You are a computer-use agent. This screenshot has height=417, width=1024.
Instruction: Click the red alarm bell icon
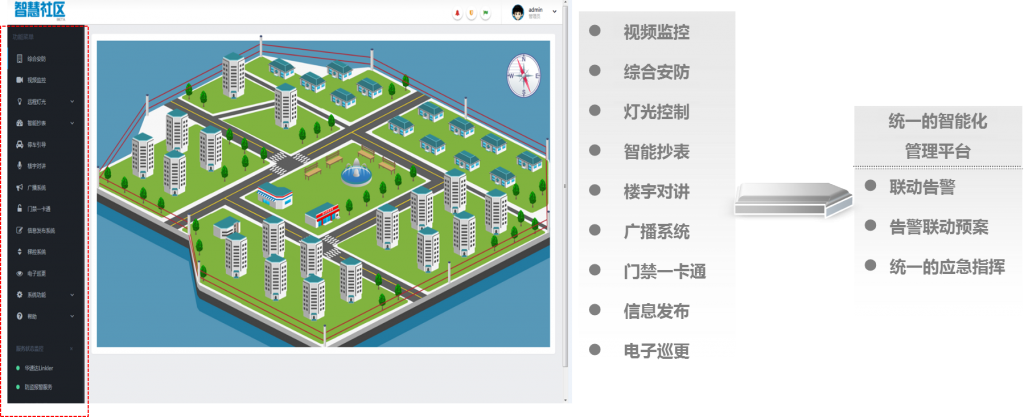point(456,13)
